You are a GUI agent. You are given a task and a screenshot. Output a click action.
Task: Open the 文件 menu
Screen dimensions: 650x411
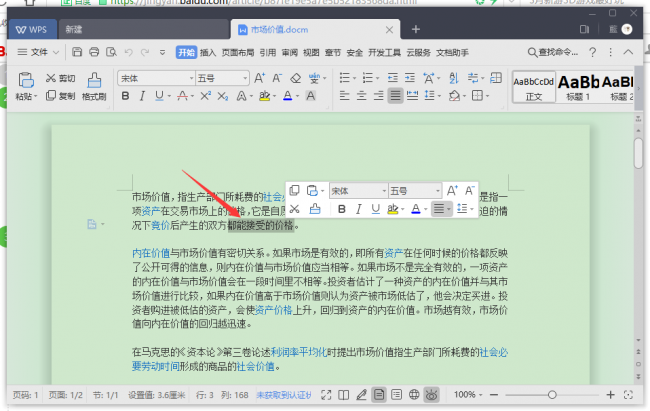point(38,52)
